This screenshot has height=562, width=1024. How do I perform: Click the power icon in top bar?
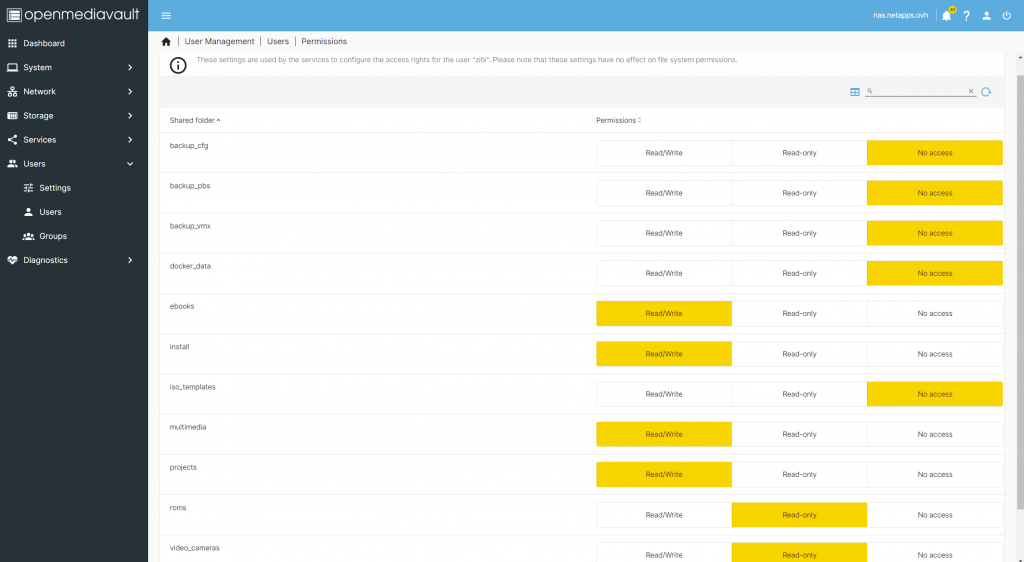[x=1006, y=16]
